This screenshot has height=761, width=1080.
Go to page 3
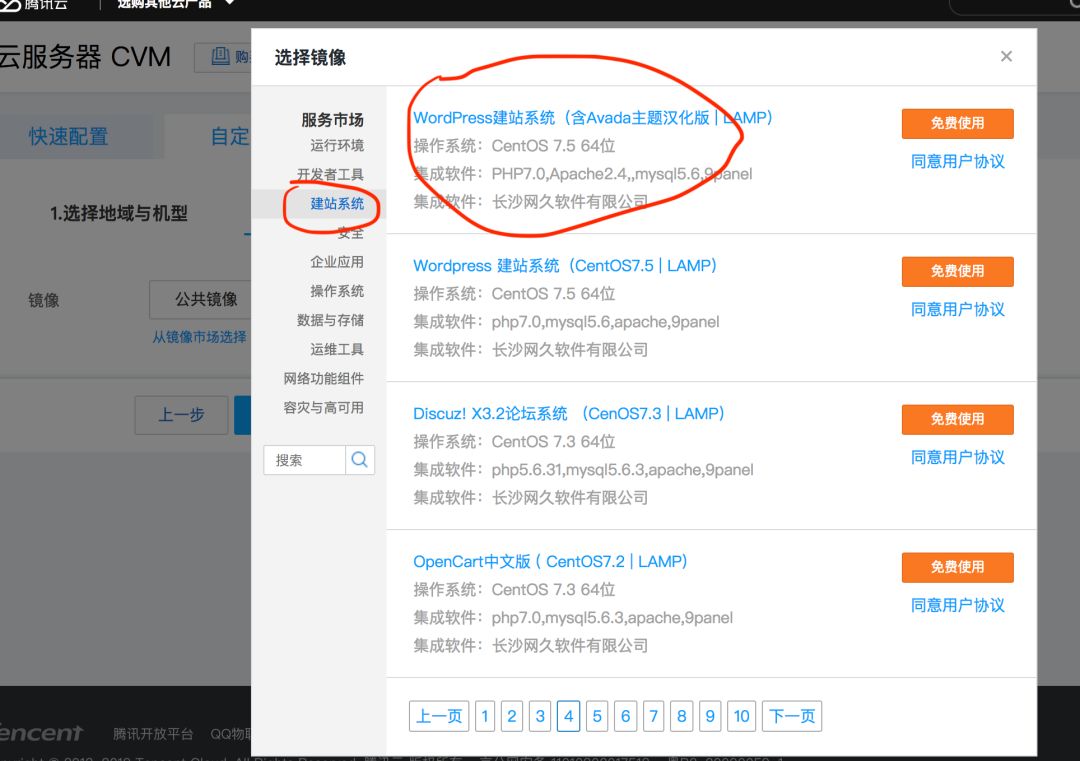pos(540,716)
